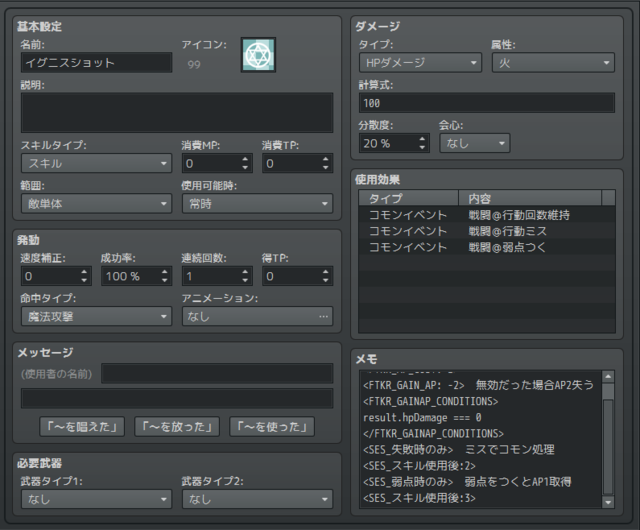Select the 戦闘@行動ミス effect row
This screenshot has width=640, height=530.
point(487,231)
